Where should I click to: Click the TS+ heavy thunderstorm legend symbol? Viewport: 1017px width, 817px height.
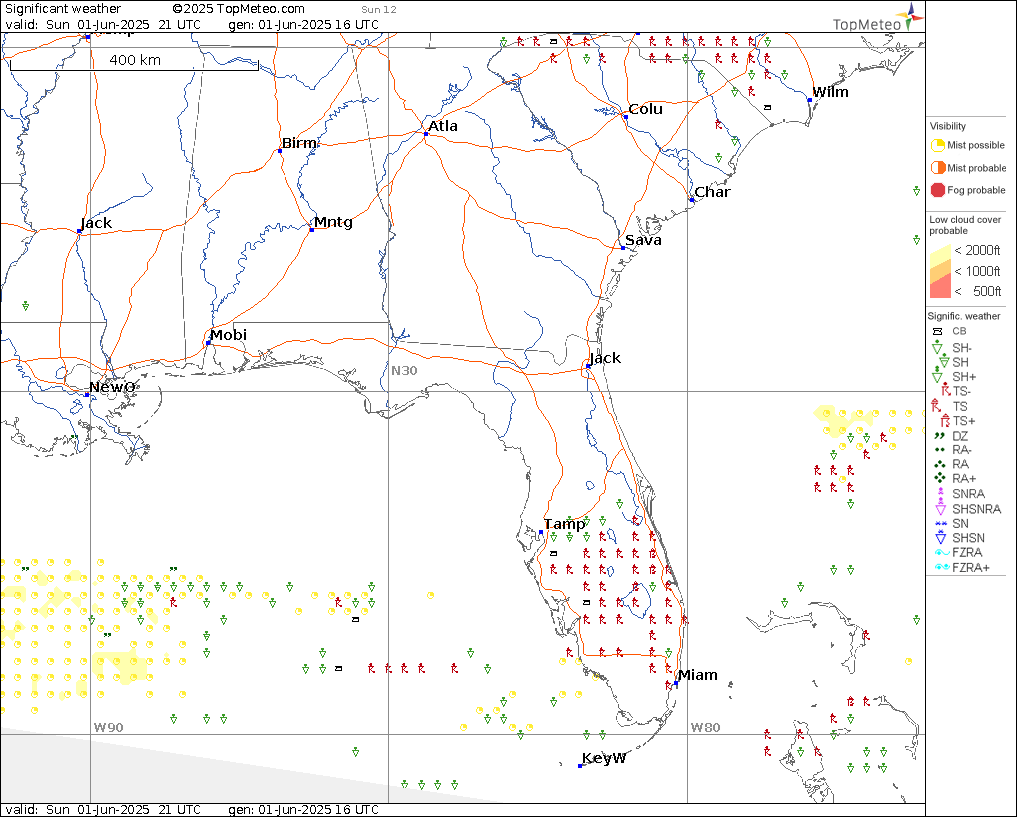[946, 421]
